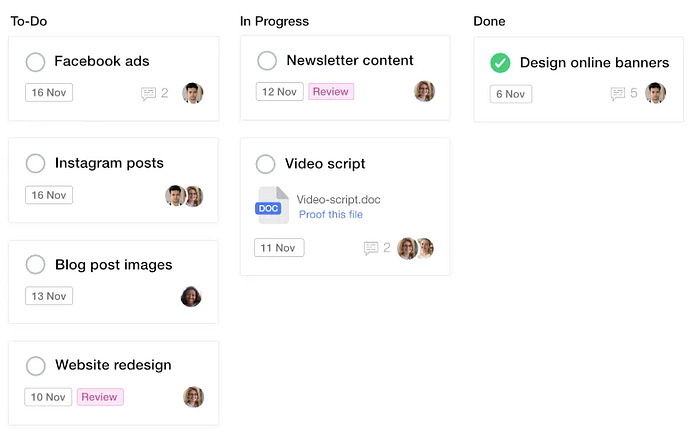Open the 12 Nov due date on Newsletter content

coord(279,92)
